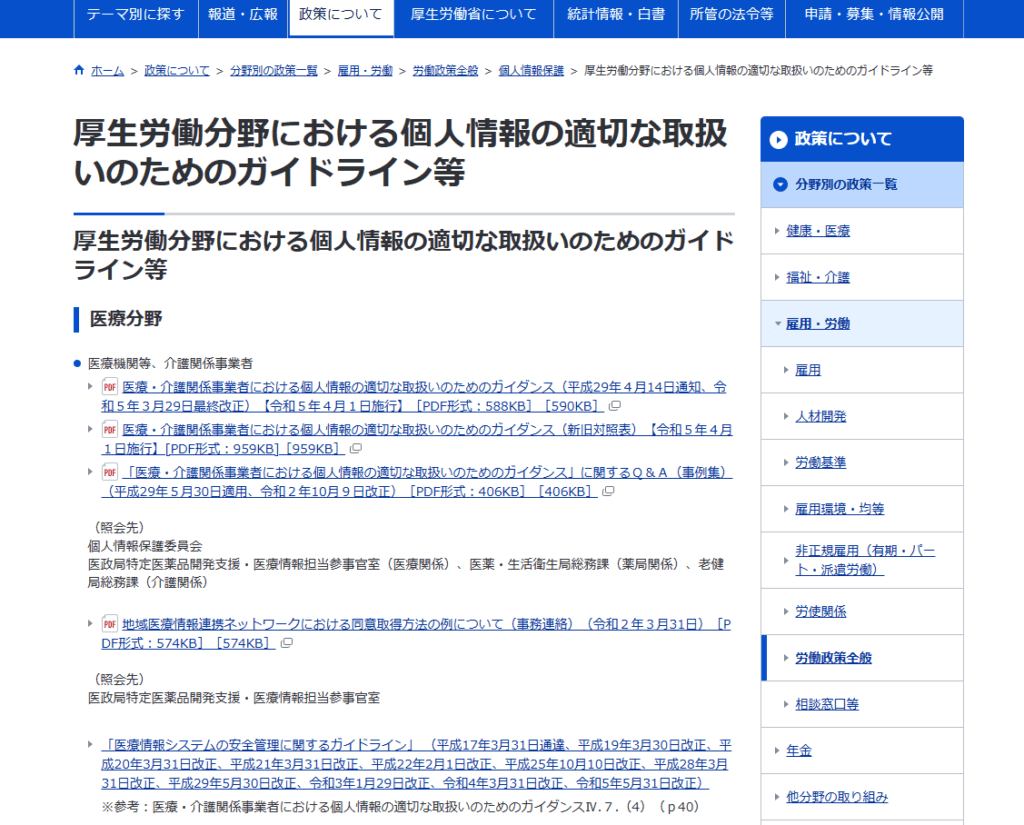
Task: Open the 医療情報システムの安全管理に関するガイドライン link
Action: click(x=258, y=746)
